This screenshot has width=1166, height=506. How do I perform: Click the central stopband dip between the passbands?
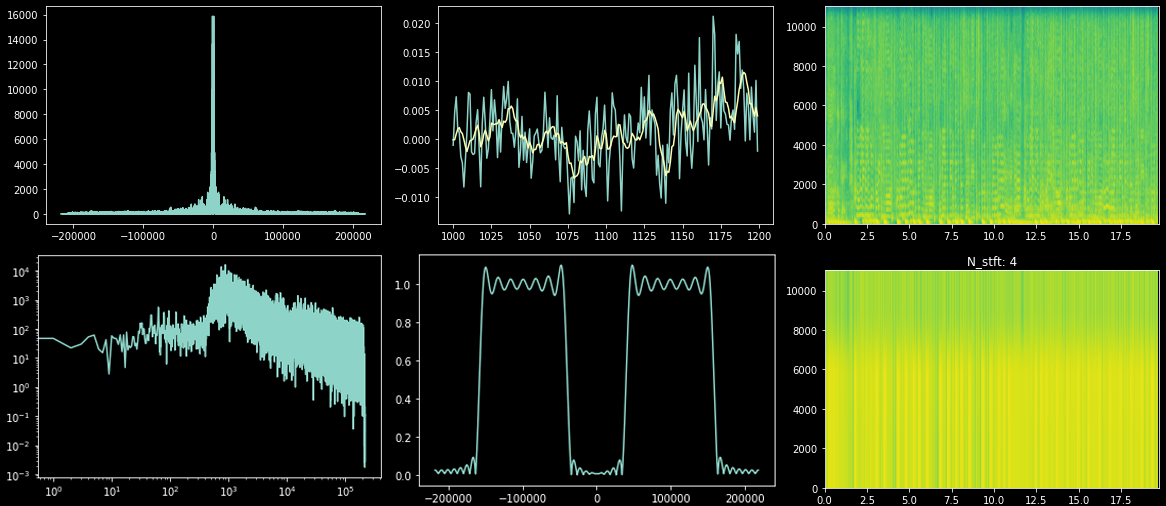[x=597, y=470]
